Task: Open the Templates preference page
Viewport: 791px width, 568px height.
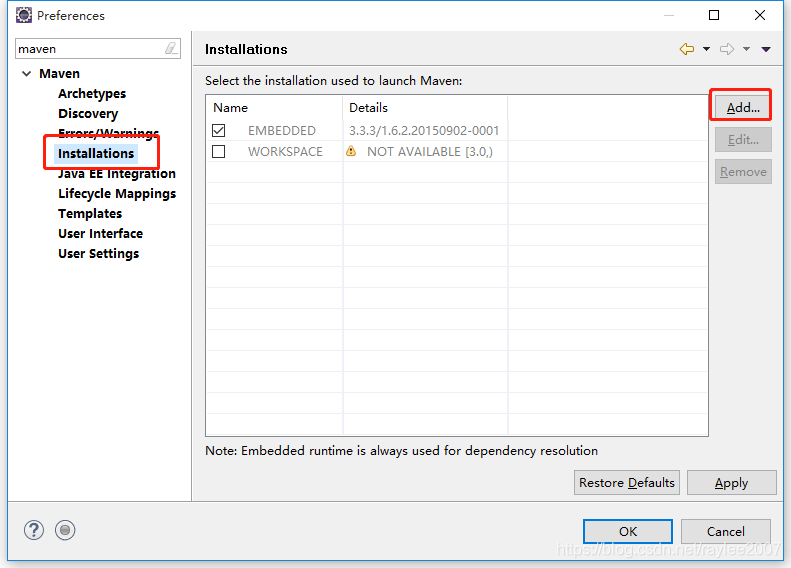Action: [x=90, y=214]
